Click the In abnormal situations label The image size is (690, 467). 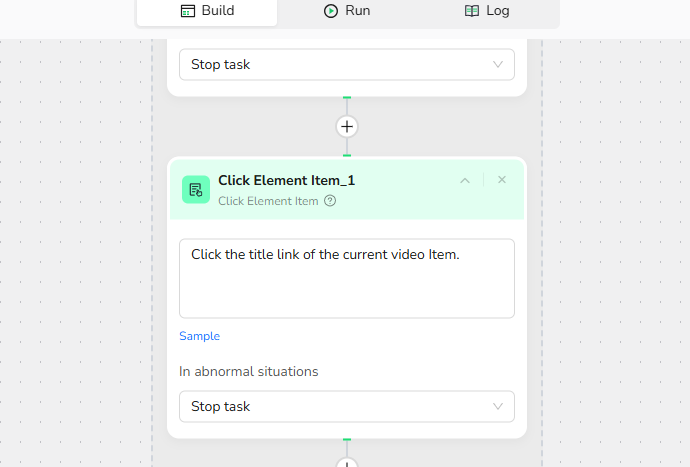[248, 371]
